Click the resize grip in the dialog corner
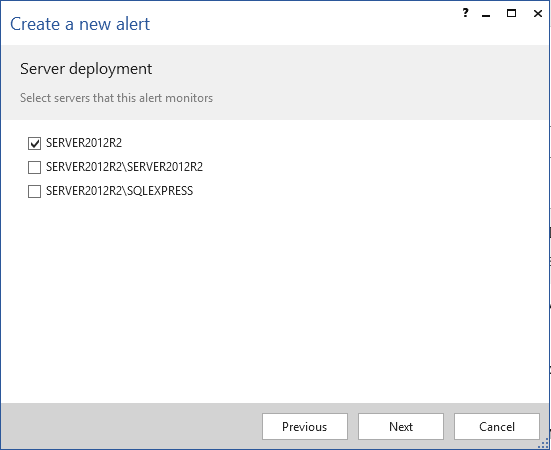The height and width of the screenshot is (450, 551). click(x=544, y=444)
